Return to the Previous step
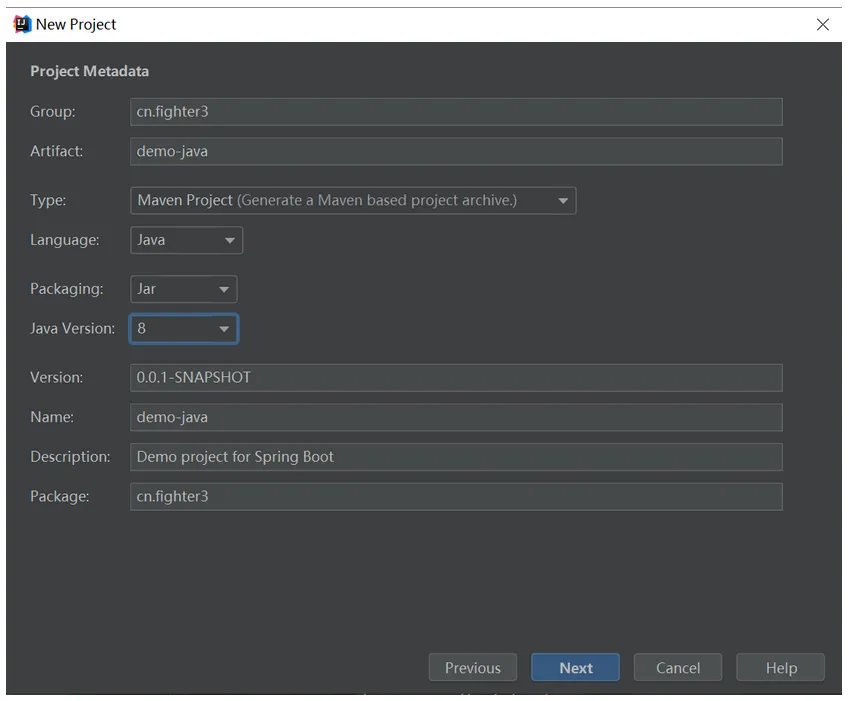 [x=473, y=667]
